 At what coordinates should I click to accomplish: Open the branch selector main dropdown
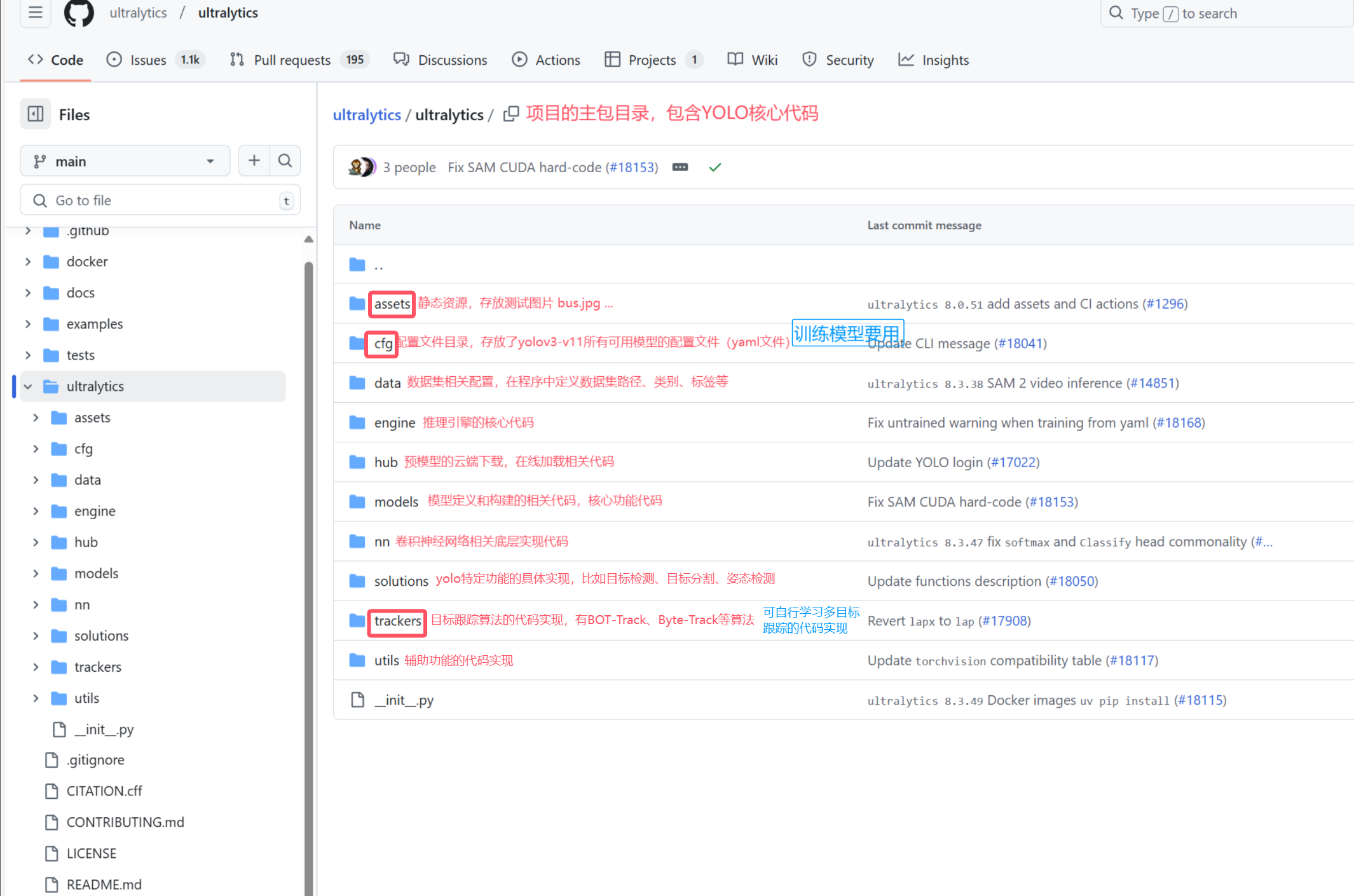click(x=125, y=161)
